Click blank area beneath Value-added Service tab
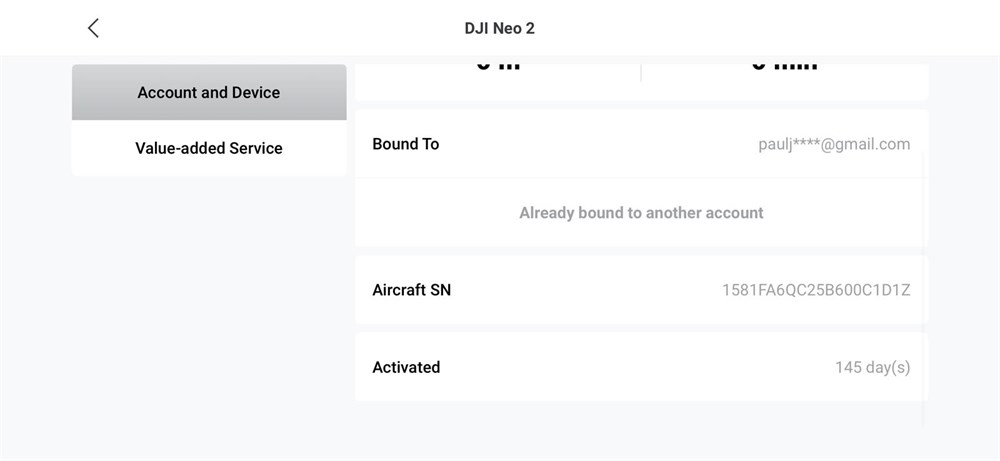This screenshot has width=1000, height=461. coord(209,306)
